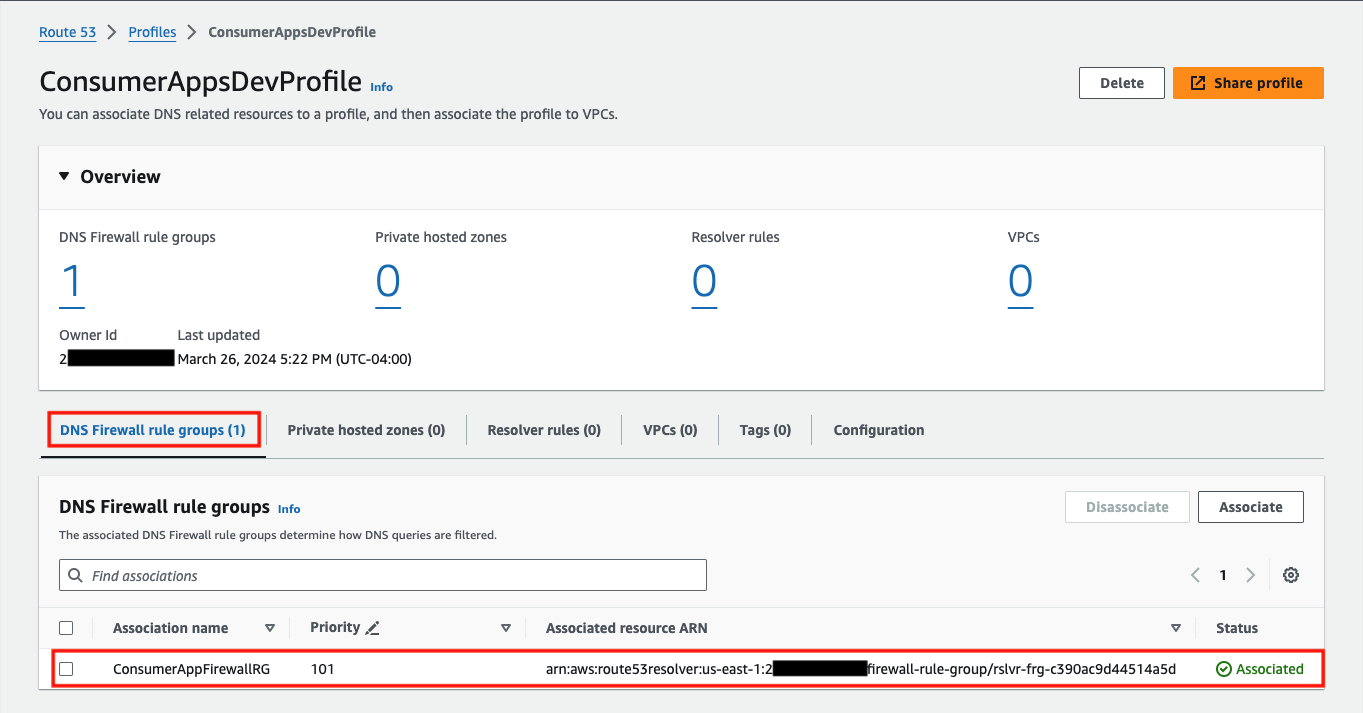Click the Delete profile button
The height and width of the screenshot is (713, 1363).
click(1122, 83)
